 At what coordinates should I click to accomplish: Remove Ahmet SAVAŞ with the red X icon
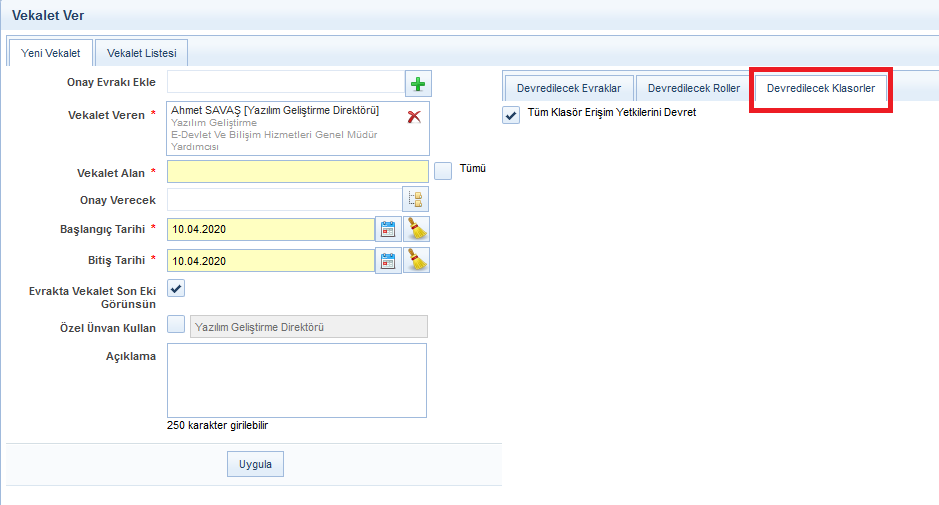[414, 117]
